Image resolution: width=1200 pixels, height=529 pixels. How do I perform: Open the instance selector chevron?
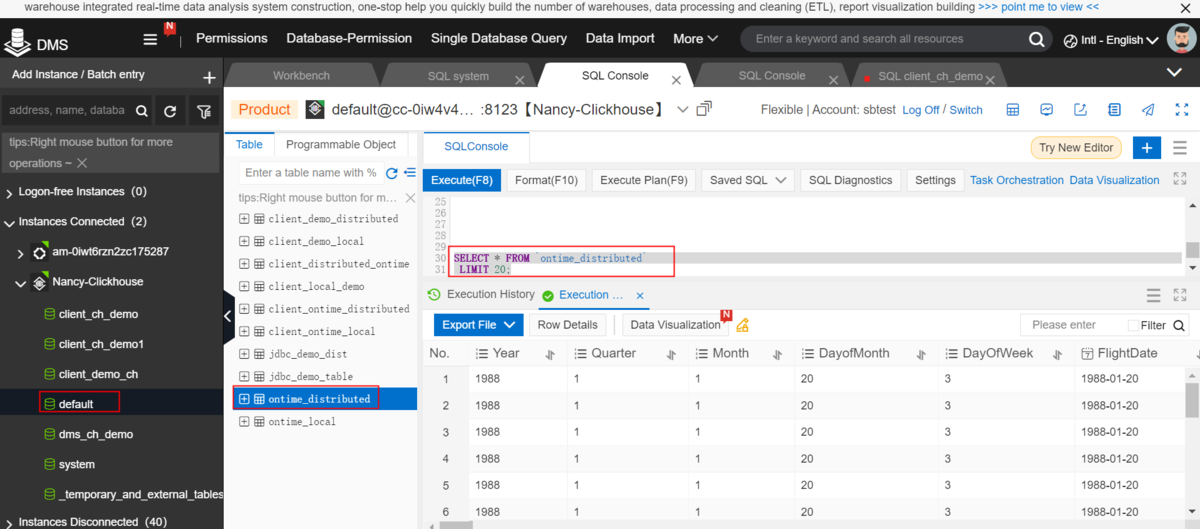point(683,109)
